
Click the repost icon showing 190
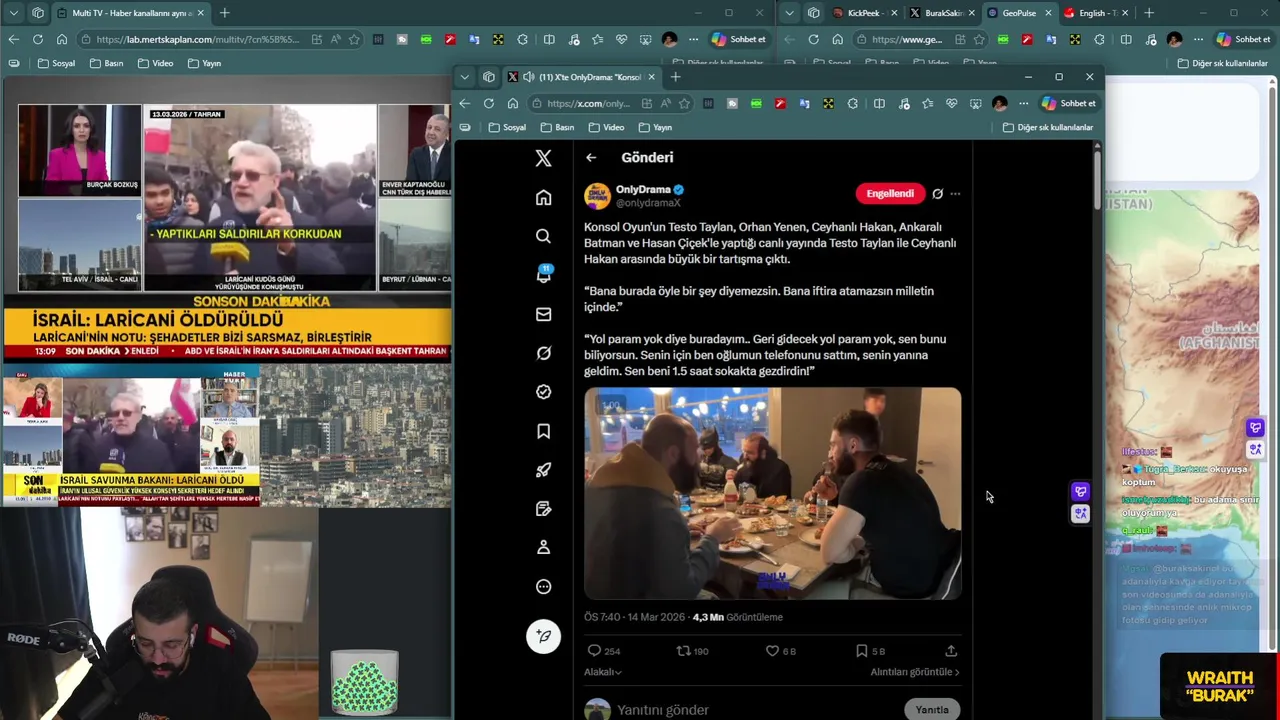[684, 651]
